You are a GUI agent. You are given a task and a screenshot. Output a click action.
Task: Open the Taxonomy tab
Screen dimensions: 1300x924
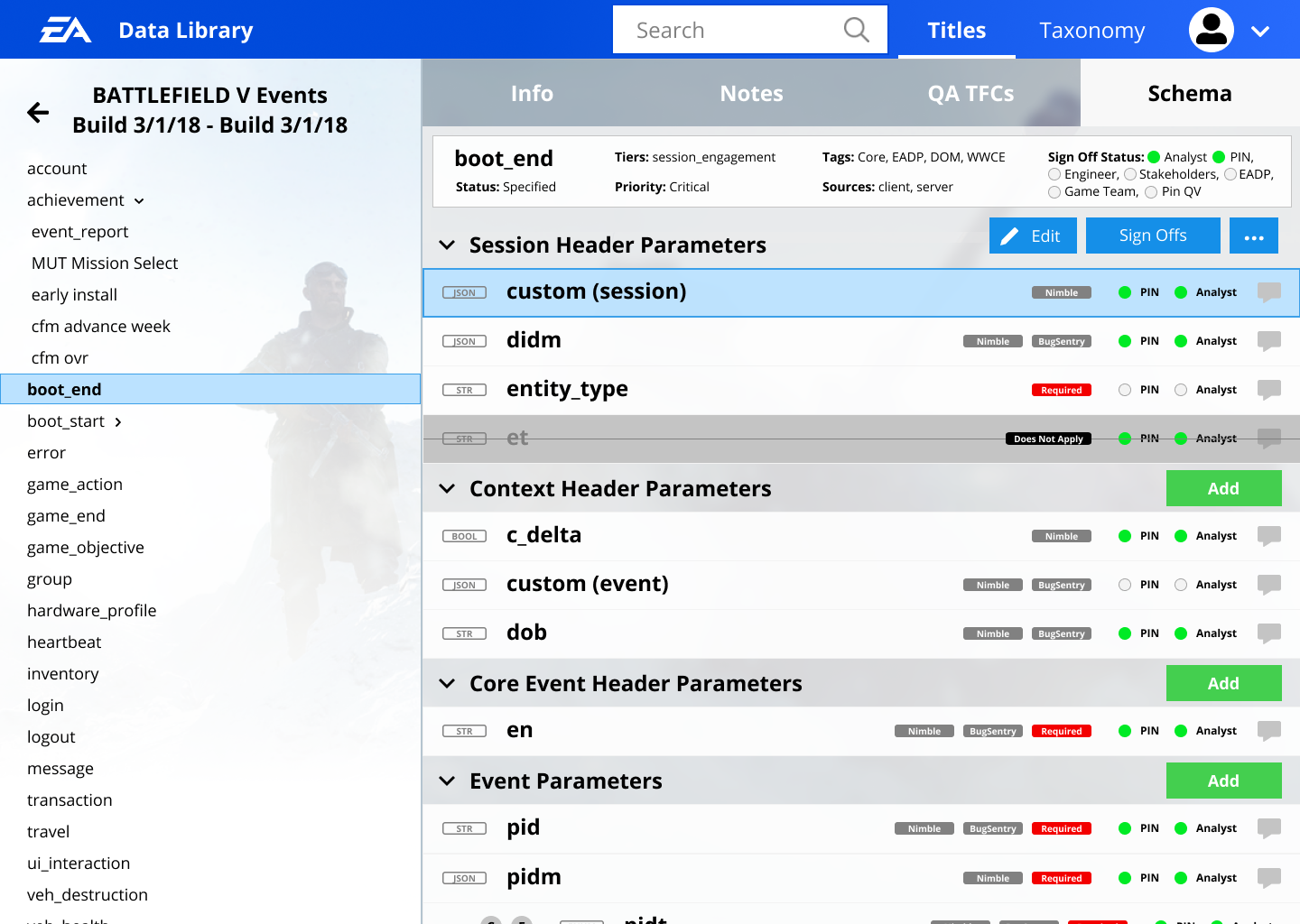(1091, 30)
